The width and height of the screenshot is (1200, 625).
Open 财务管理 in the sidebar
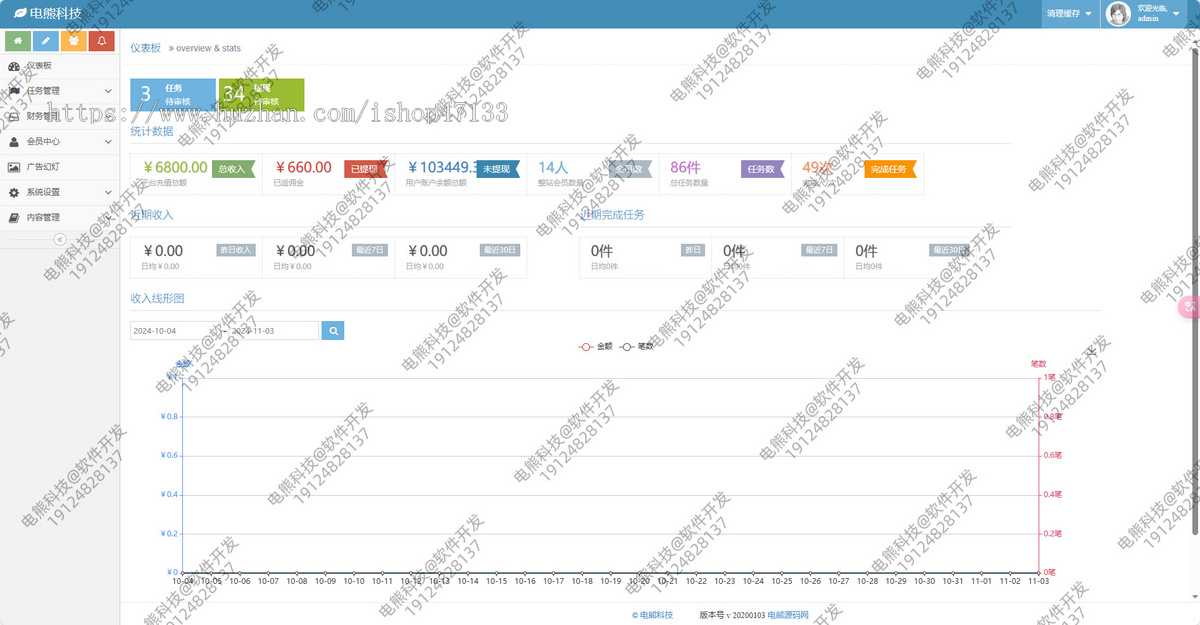(60, 116)
